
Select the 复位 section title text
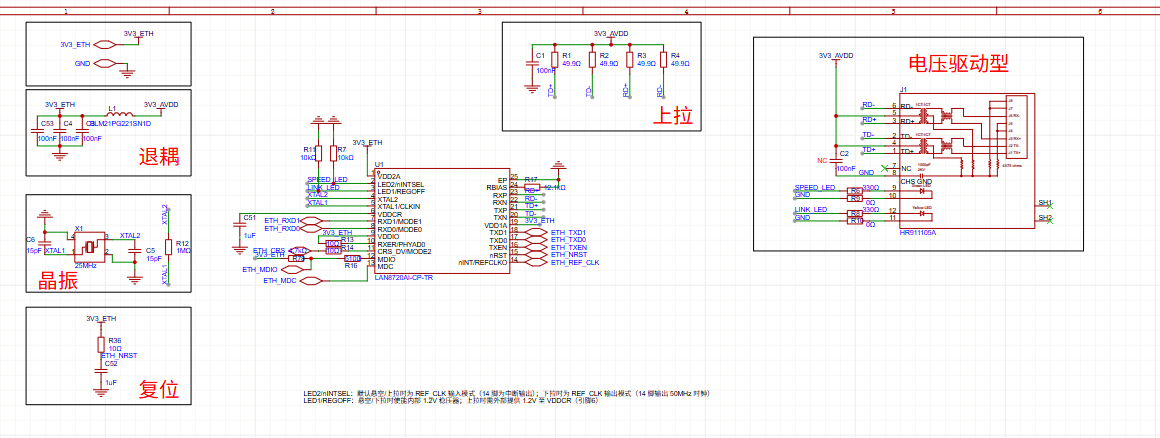158,390
